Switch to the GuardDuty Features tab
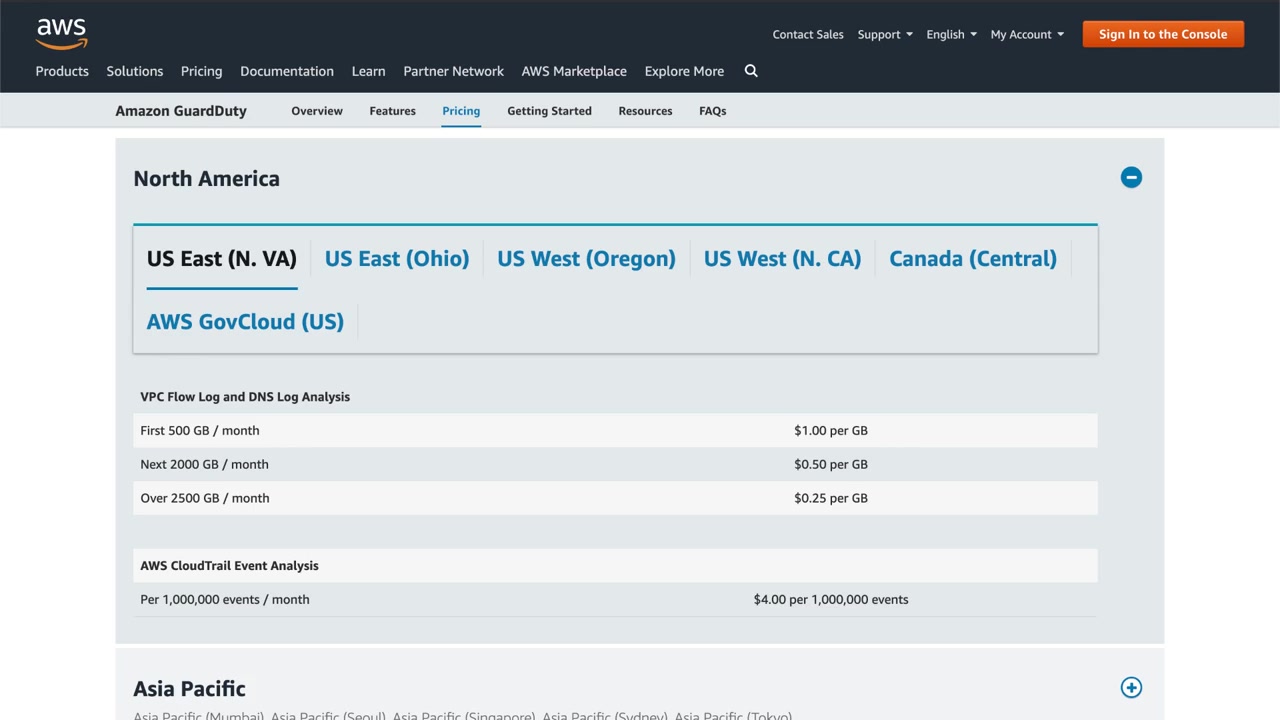The height and width of the screenshot is (720, 1280). (x=392, y=111)
